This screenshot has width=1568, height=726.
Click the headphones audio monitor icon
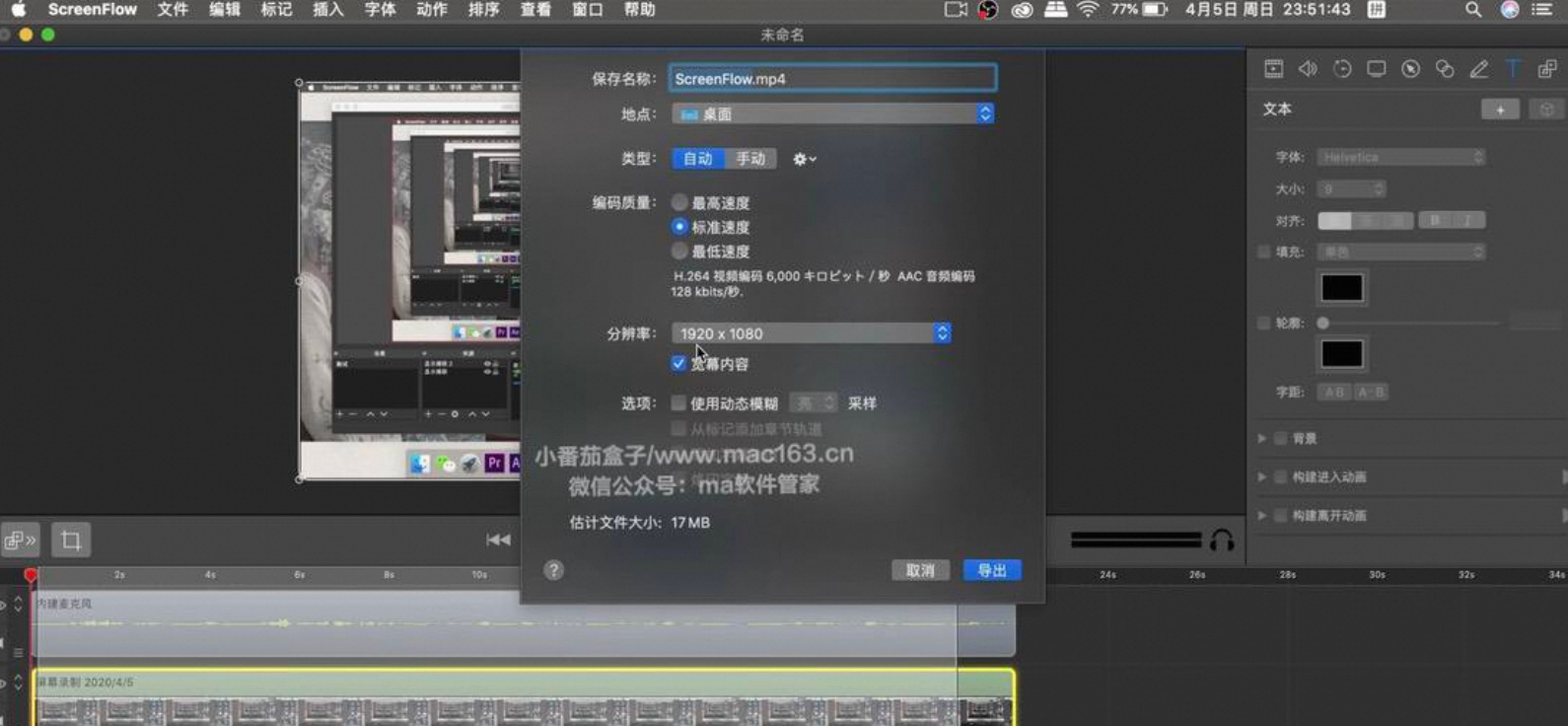(x=1222, y=540)
